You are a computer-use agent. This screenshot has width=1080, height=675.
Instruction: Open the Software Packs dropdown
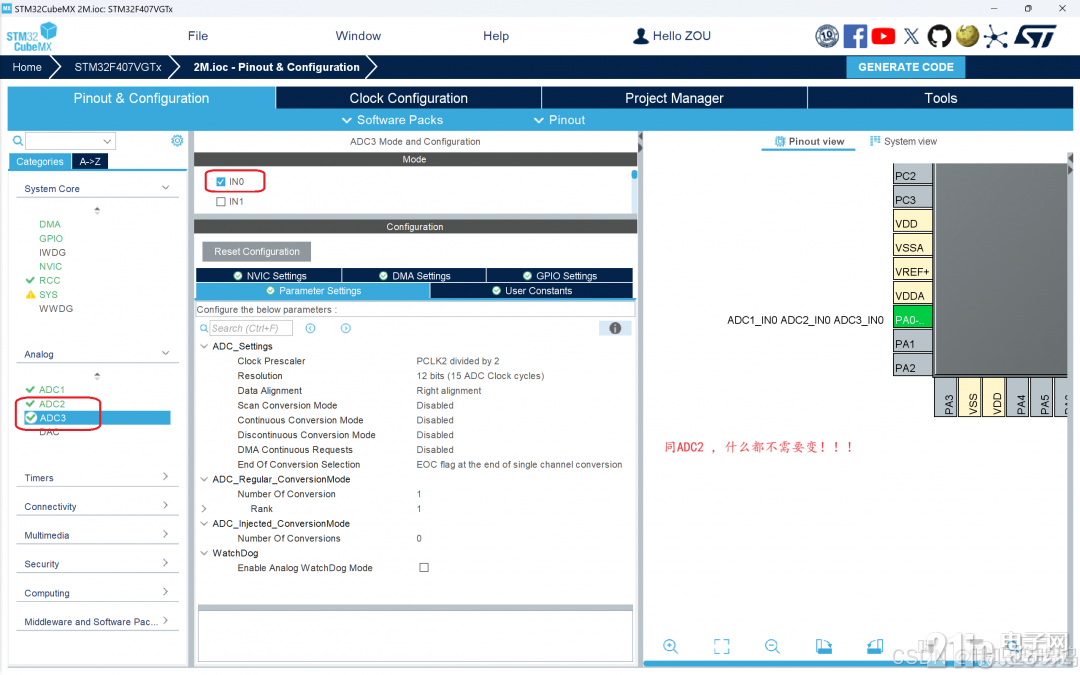coord(393,120)
